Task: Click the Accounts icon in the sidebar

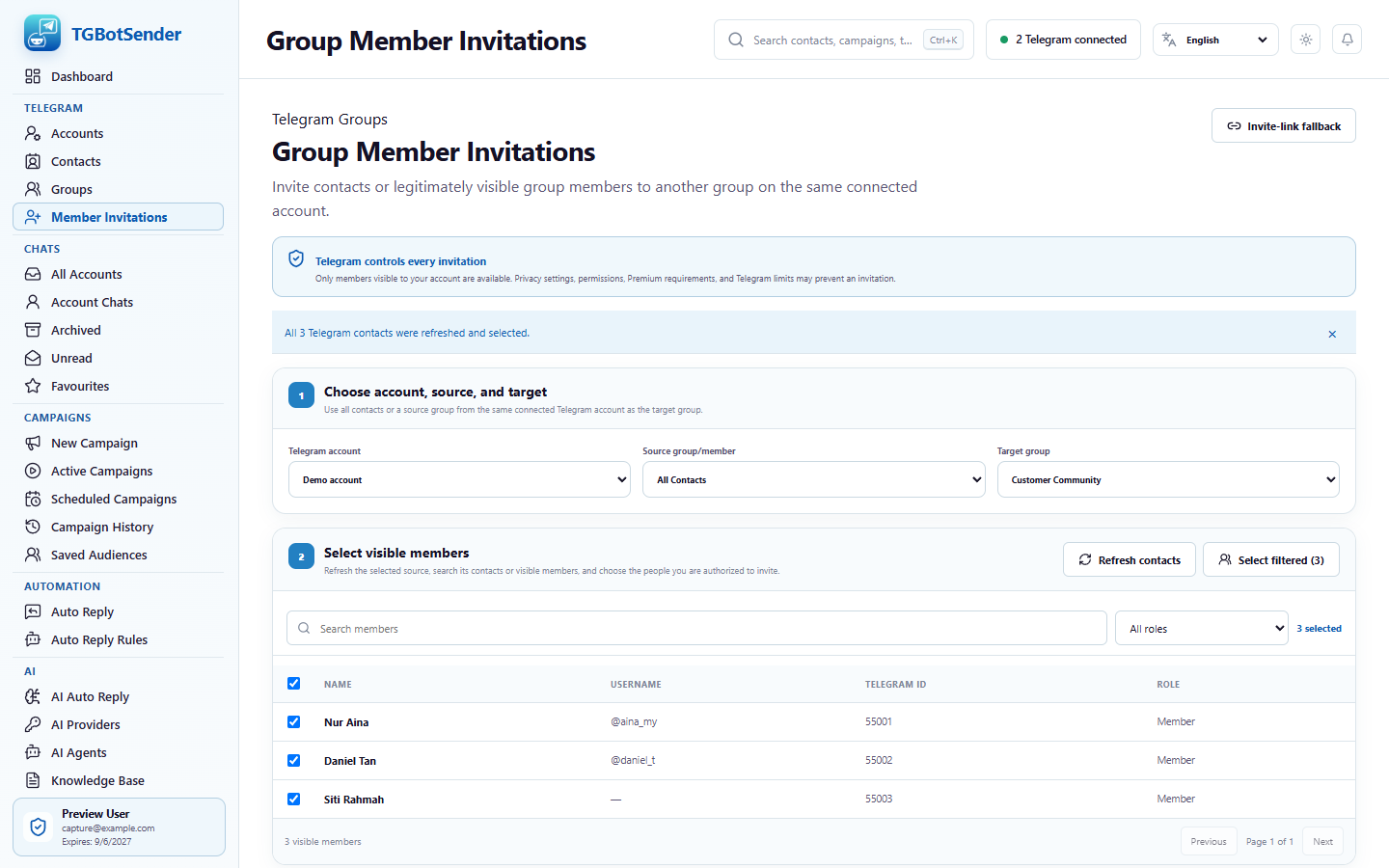Action: [33, 133]
